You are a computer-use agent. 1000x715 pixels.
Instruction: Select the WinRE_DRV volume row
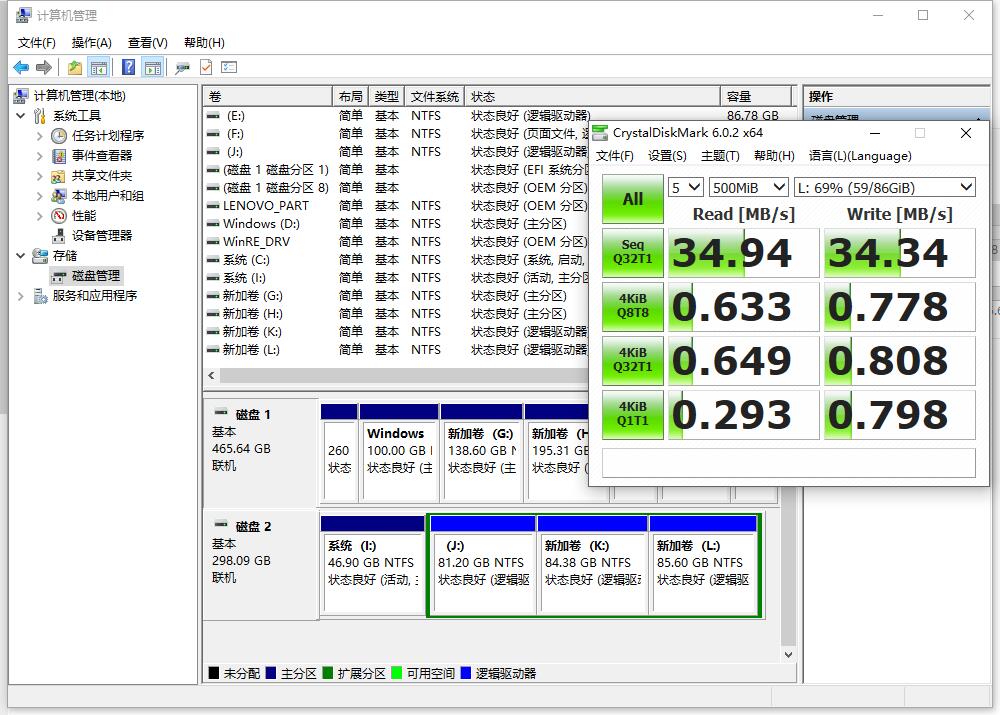395,242
